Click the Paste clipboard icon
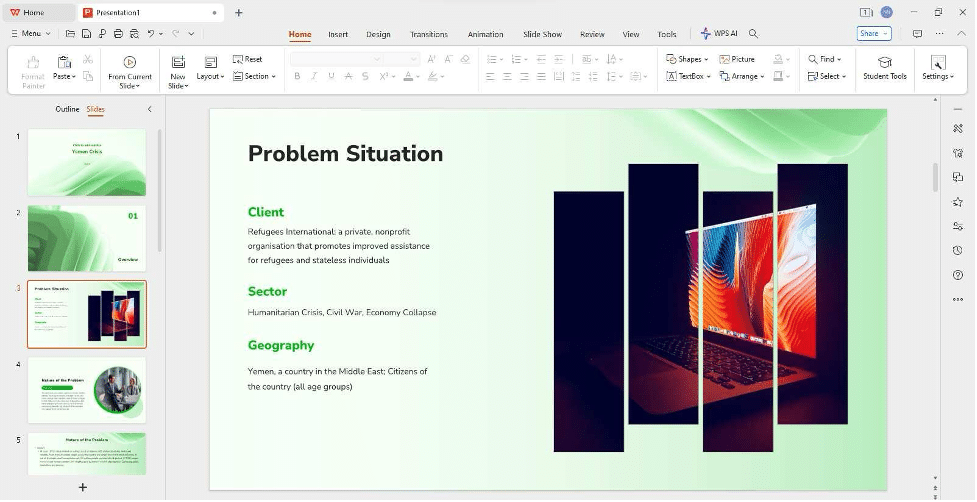The width and height of the screenshot is (977, 502). point(64,62)
